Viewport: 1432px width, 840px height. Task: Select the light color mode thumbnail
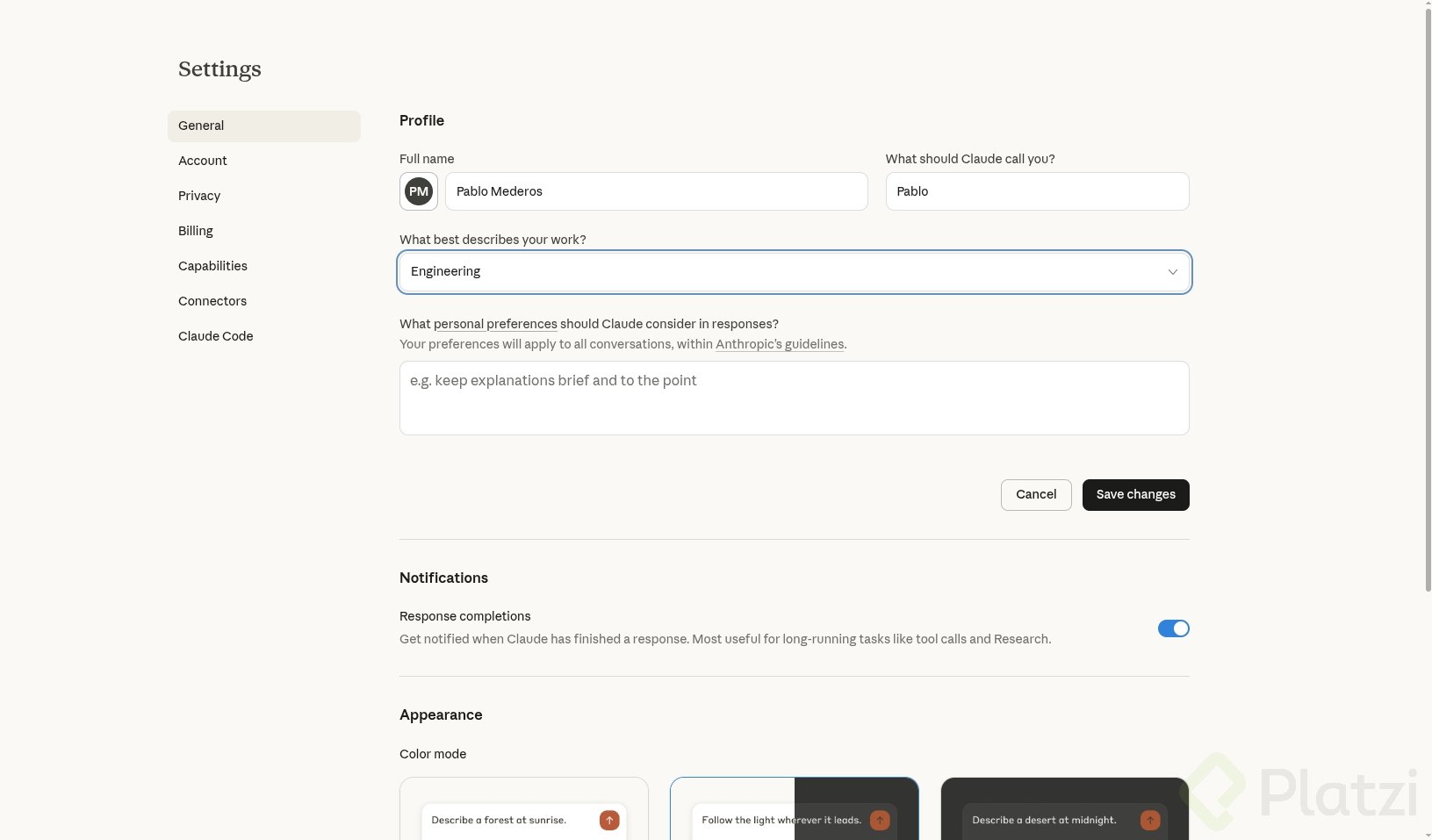pos(524,809)
